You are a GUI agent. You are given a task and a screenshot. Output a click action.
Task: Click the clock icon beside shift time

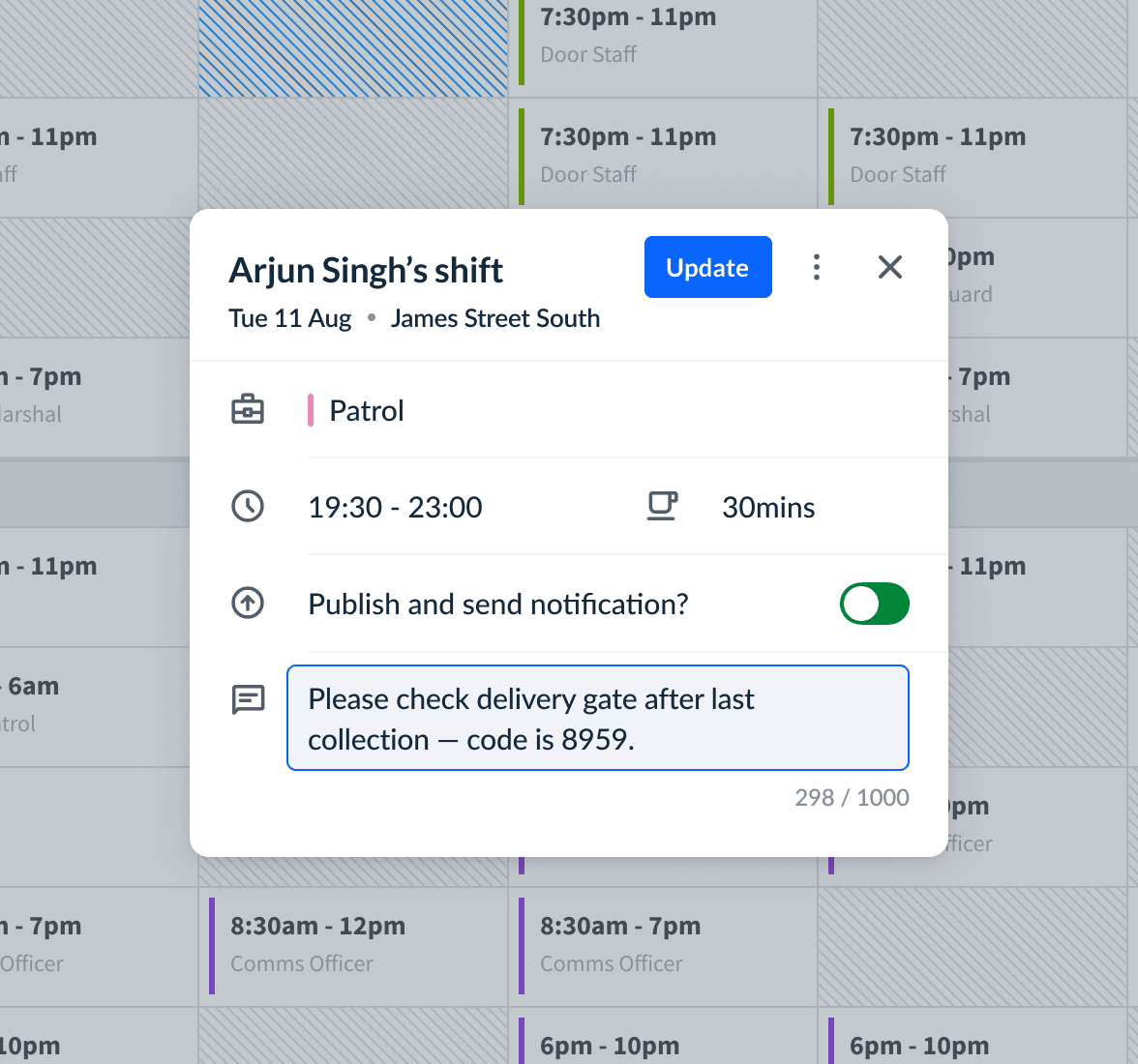click(x=248, y=506)
